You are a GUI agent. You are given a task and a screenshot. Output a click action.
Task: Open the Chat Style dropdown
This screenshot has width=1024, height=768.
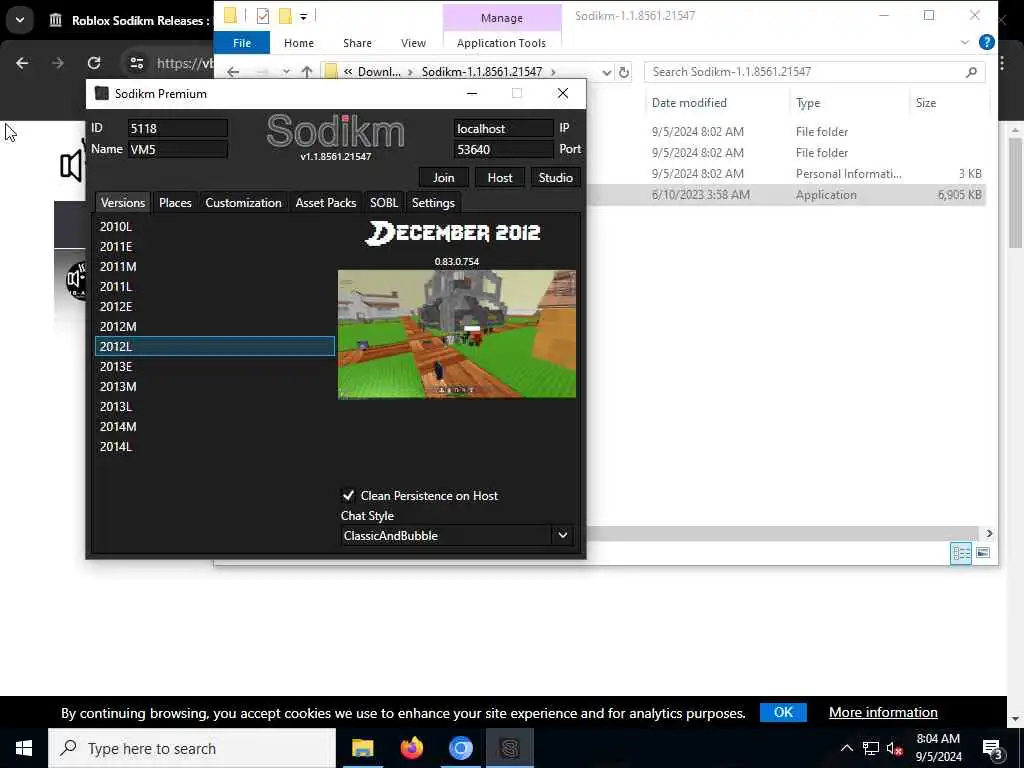456,536
